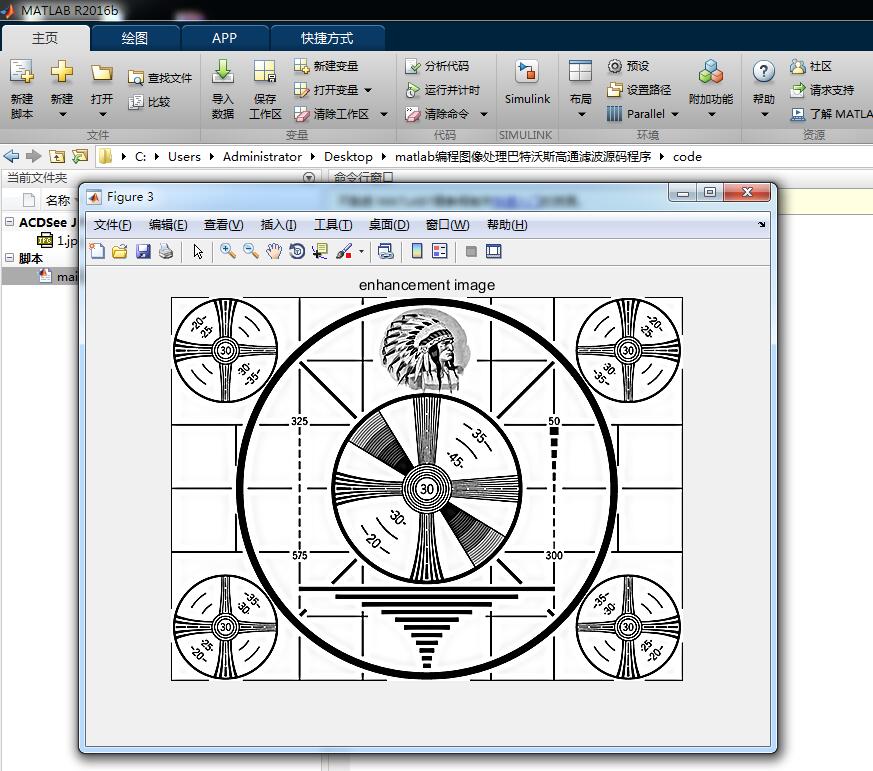This screenshot has height=771, width=873.
Task: Create a new script with 新建脚本
Action: coord(22,88)
